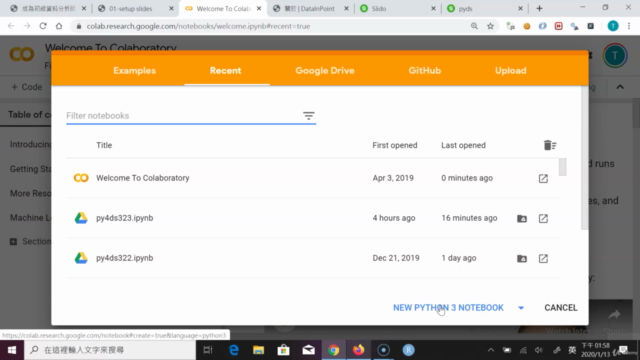This screenshot has height=360, width=640.
Task: Locate py4ds323.ipynb in Drive folder icon
Action: coord(522,218)
